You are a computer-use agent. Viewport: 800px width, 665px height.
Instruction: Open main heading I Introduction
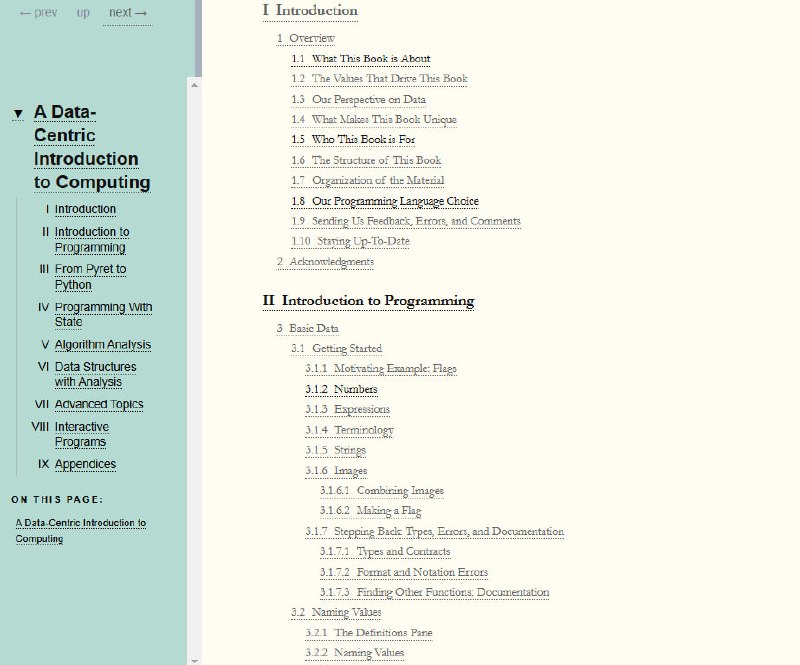point(310,11)
